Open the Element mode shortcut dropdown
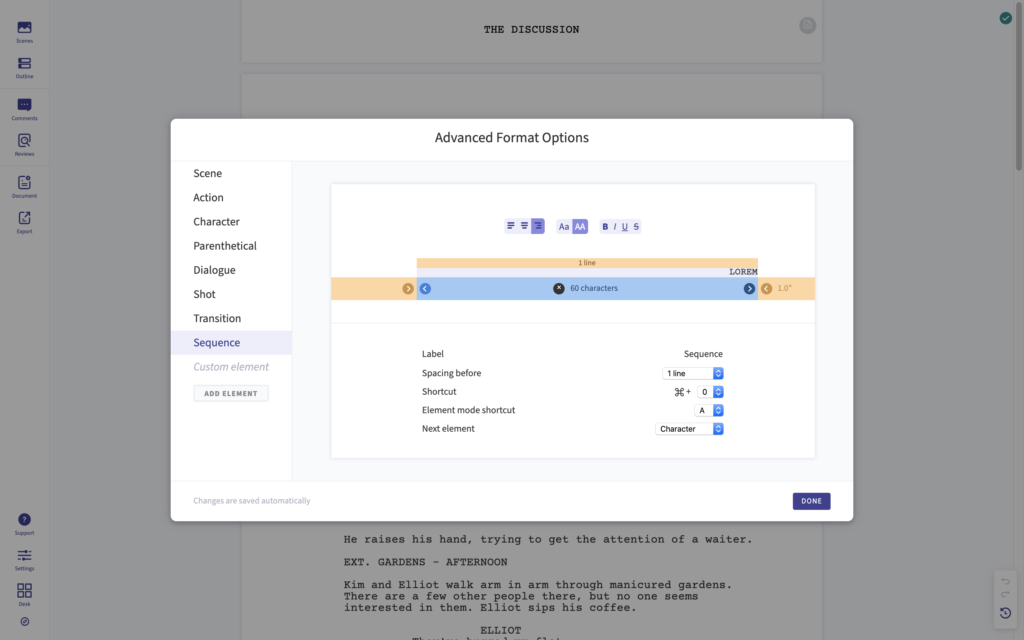 711,409
